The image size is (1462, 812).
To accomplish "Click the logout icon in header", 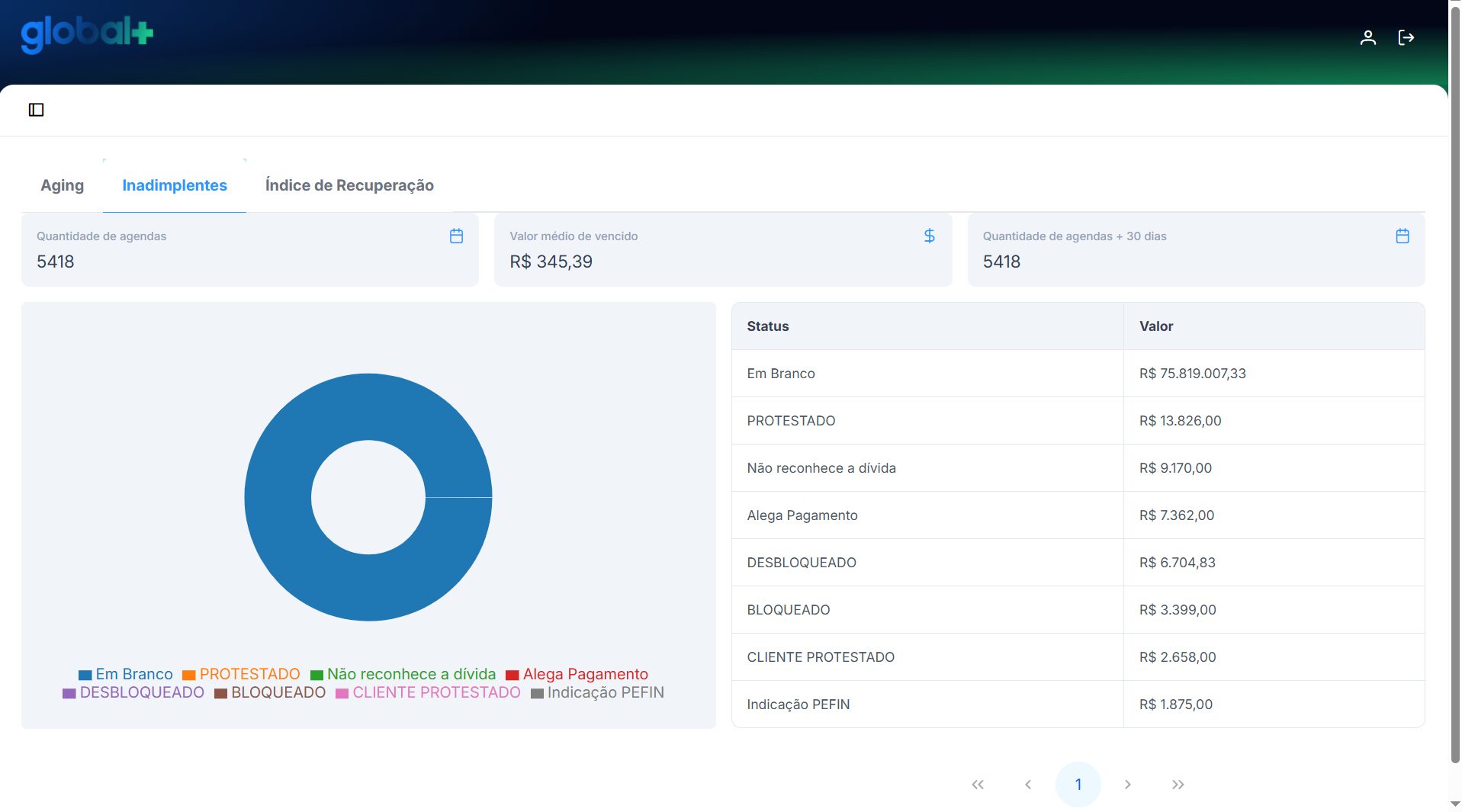I will (x=1406, y=37).
